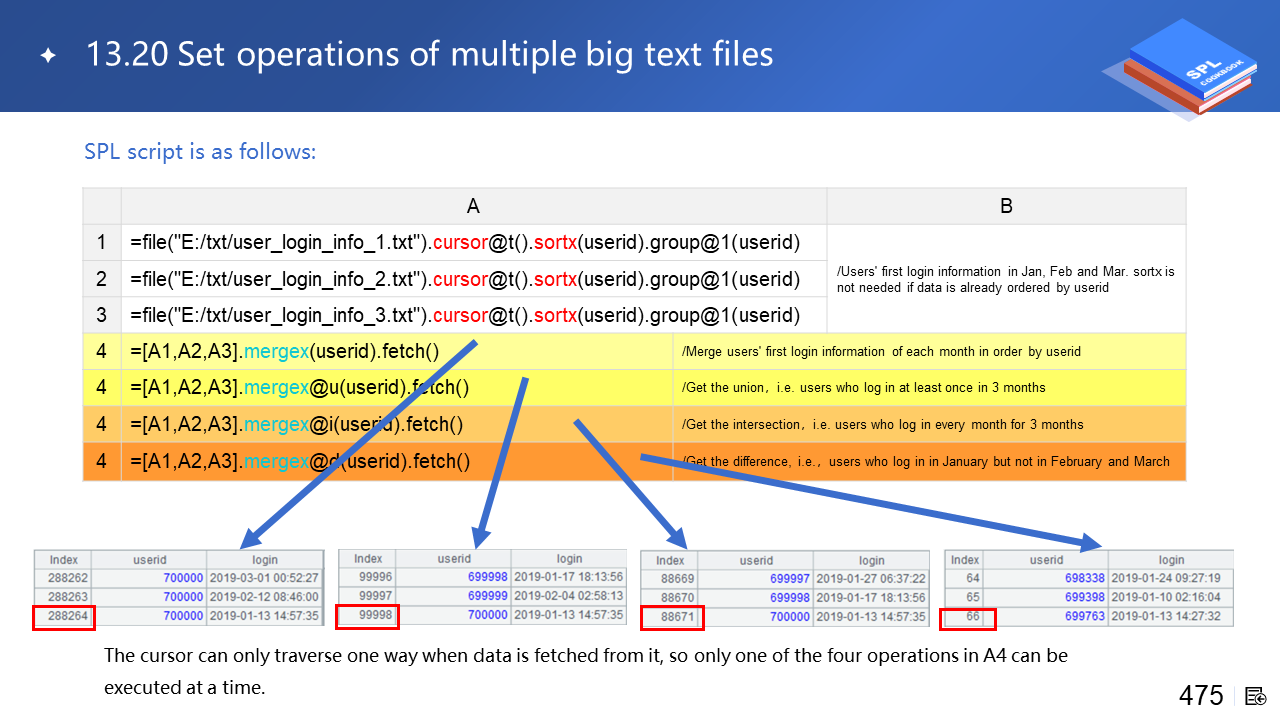Select the user_login_info_1.txt script cell

tap(473, 243)
